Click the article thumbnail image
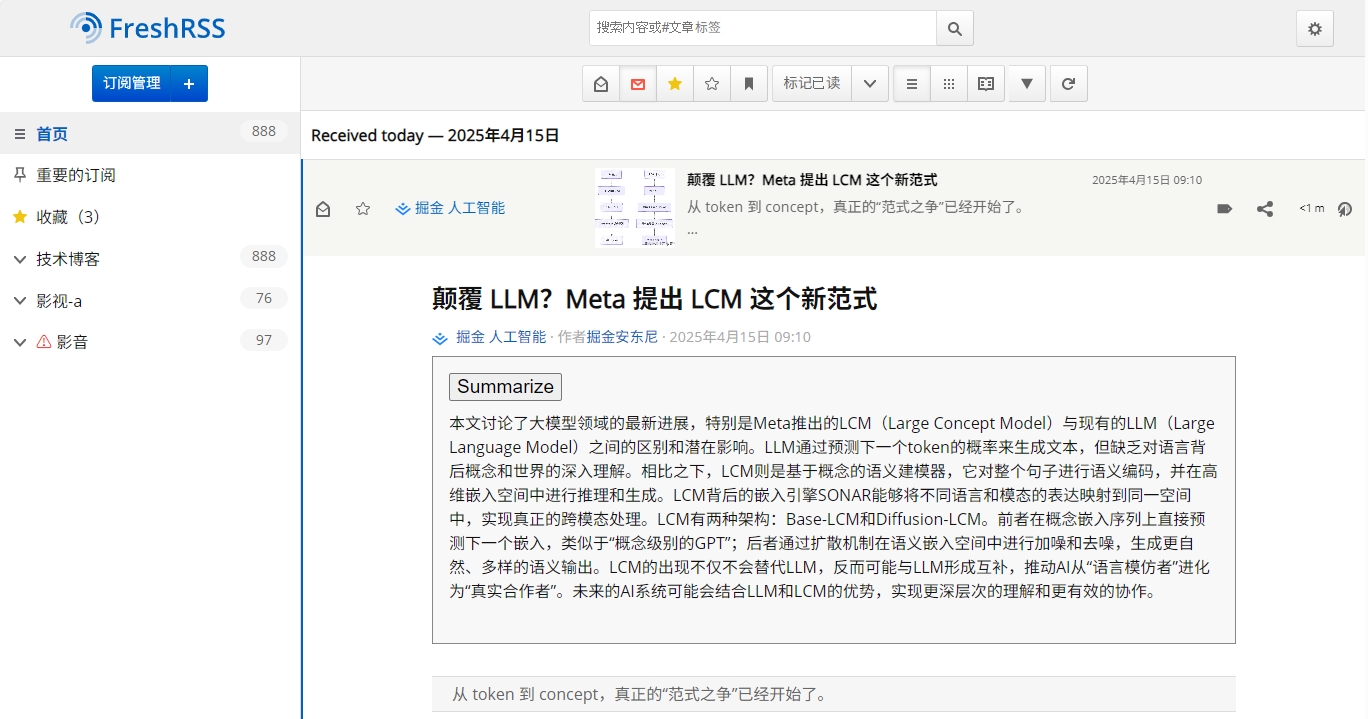 pyautogui.click(x=635, y=208)
